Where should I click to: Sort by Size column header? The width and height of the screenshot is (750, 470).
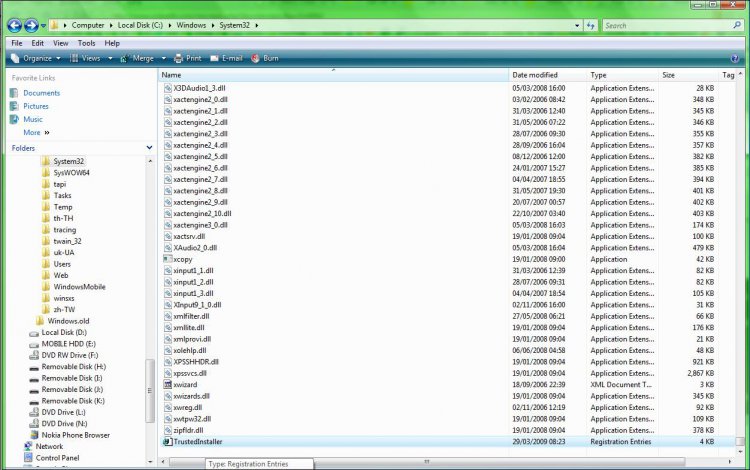(688, 75)
